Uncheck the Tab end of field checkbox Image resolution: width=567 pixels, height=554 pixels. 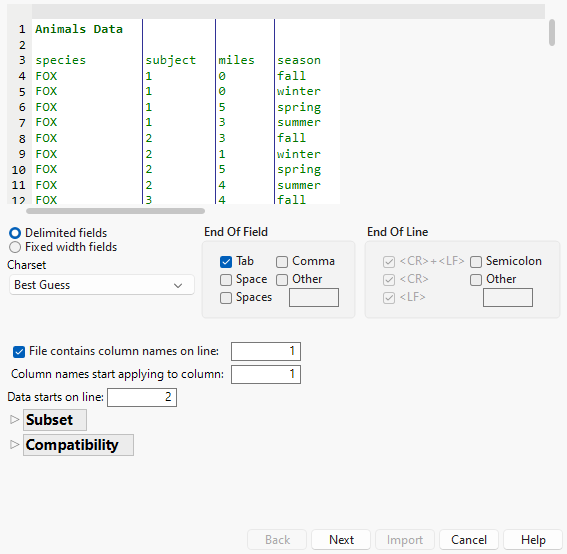(226, 261)
